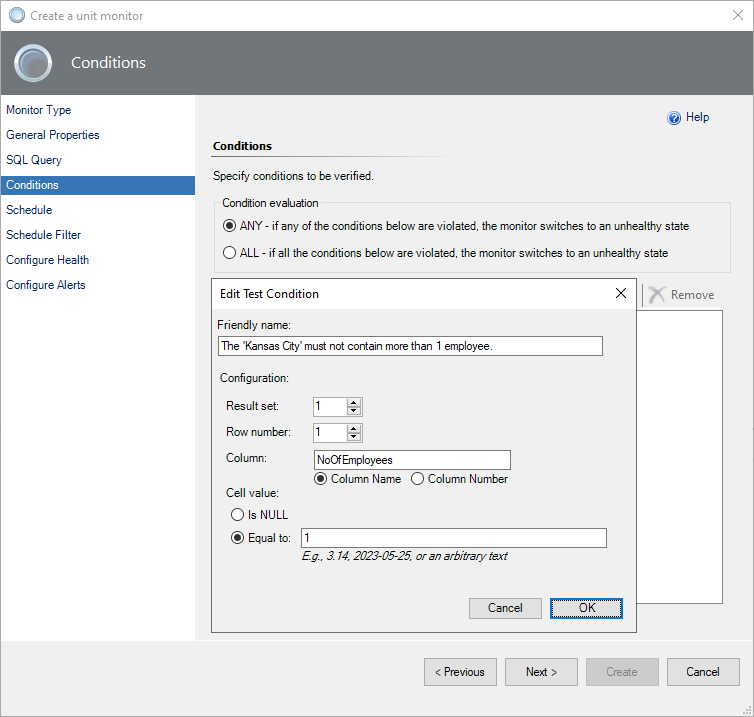Focus the Column field with NoOfEmployees
The width and height of the screenshot is (754, 717).
(412, 460)
